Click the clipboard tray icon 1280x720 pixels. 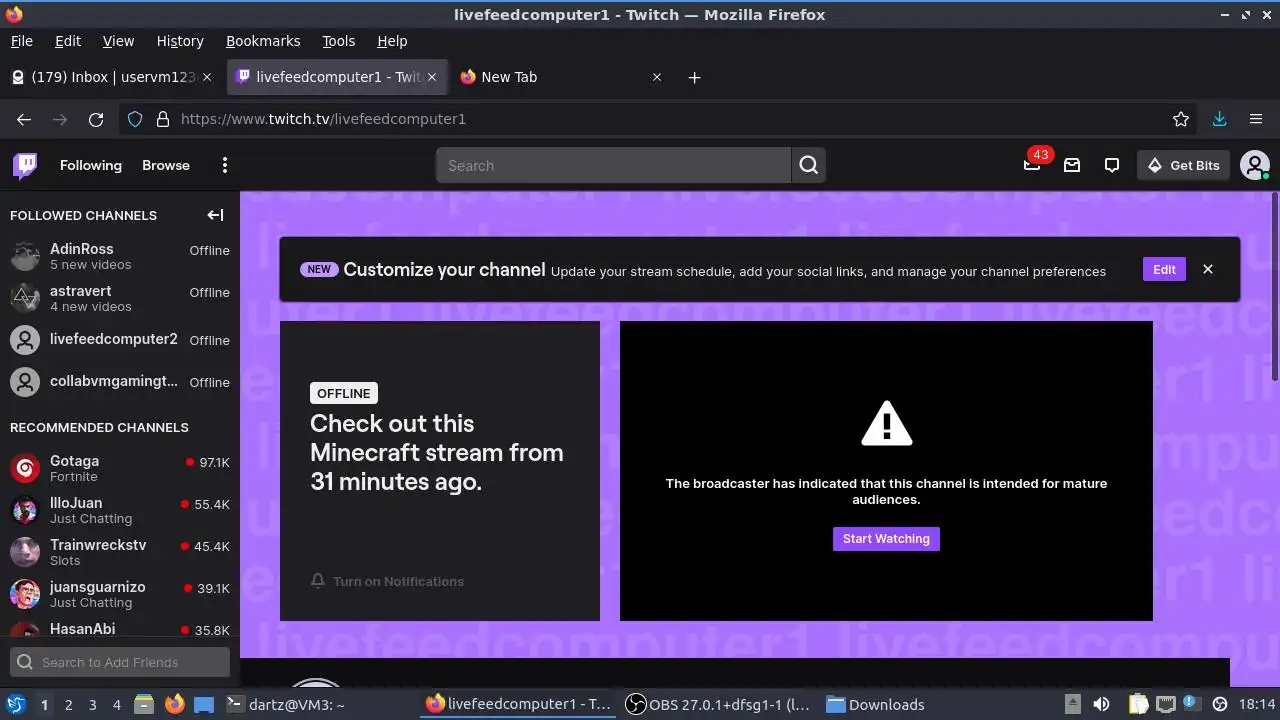[1138, 704]
